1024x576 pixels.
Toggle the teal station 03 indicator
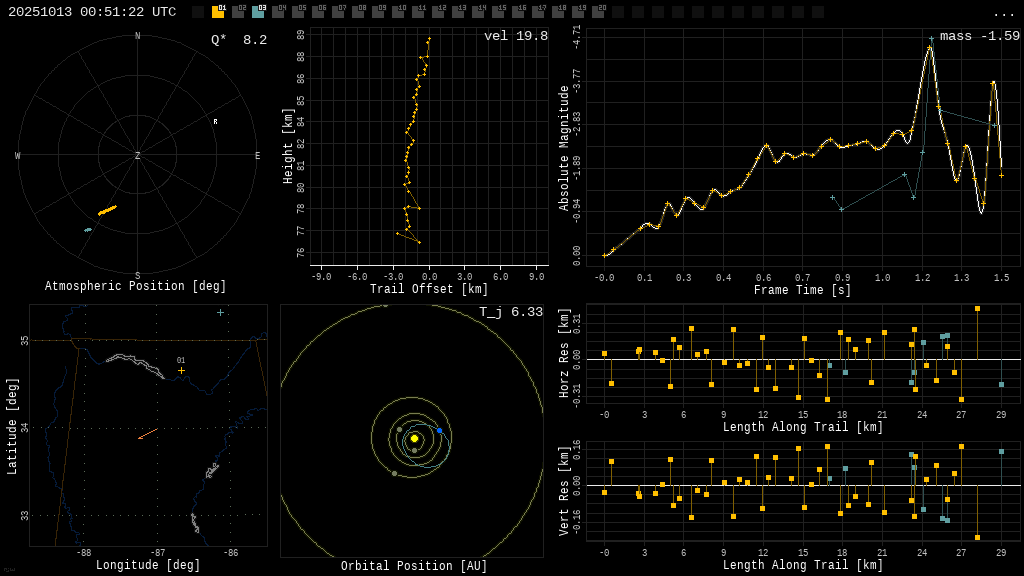point(258,12)
